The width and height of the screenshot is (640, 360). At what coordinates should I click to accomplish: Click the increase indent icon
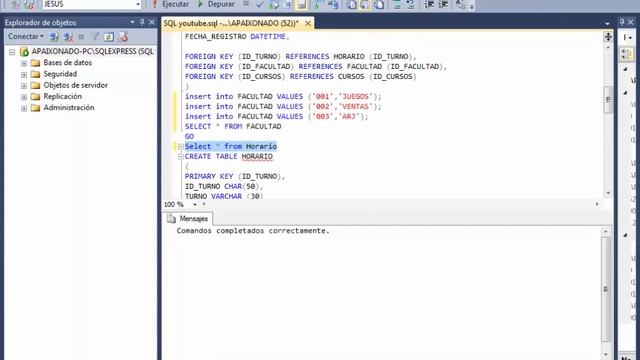tap(443, 4)
